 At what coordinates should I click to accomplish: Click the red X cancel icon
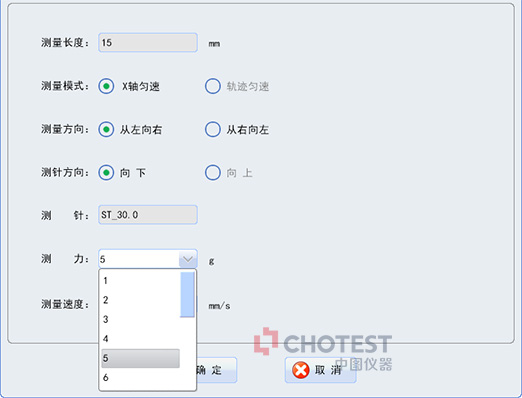[301, 370]
